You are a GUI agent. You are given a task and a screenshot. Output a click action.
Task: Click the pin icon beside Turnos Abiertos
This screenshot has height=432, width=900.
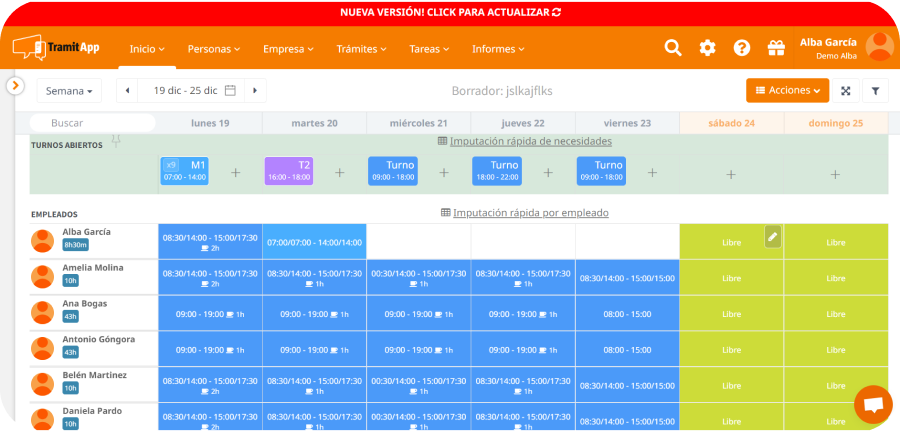pyautogui.click(x=116, y=141)
